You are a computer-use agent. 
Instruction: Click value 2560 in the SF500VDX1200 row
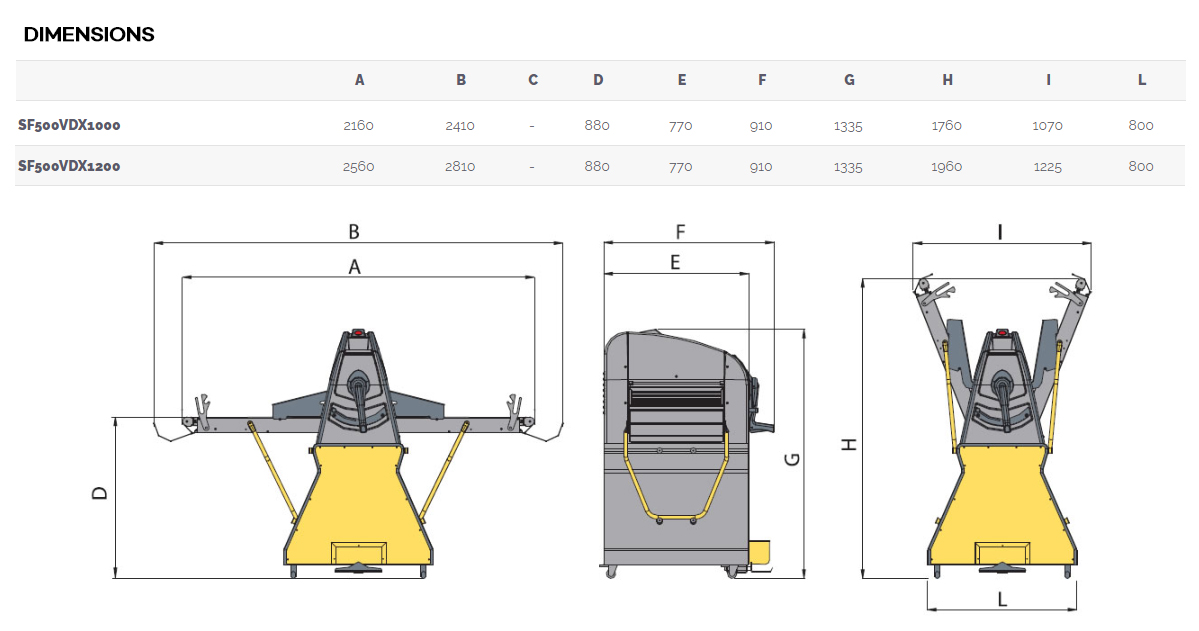(359, 166)
